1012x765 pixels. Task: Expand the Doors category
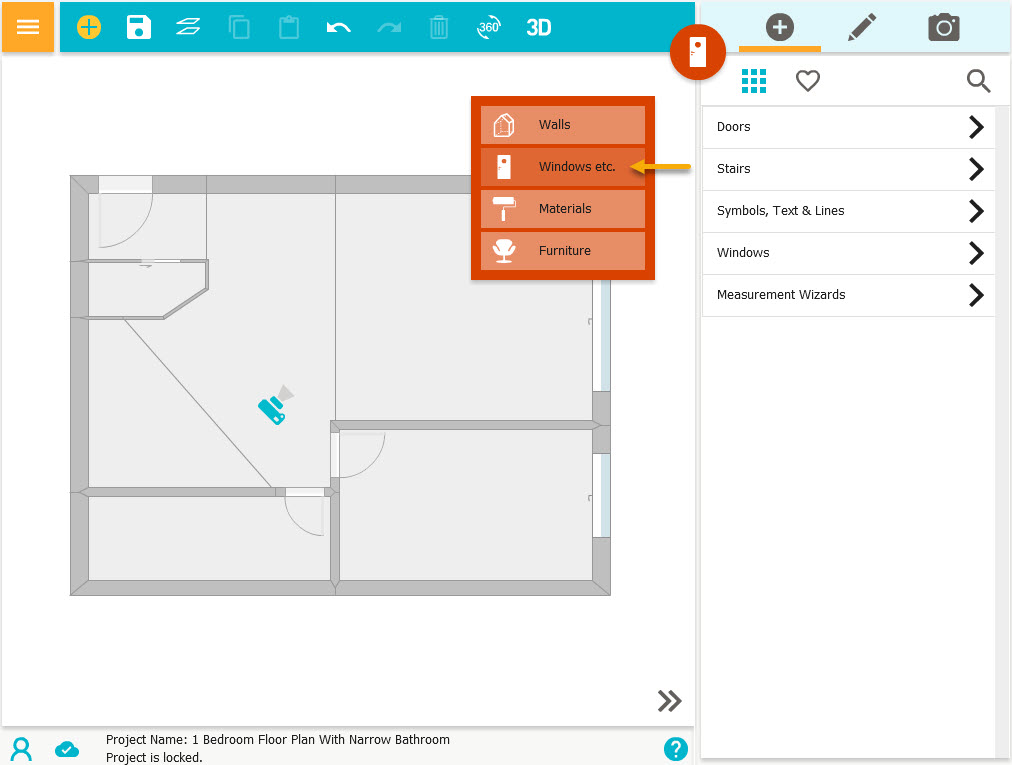point(848,126)
